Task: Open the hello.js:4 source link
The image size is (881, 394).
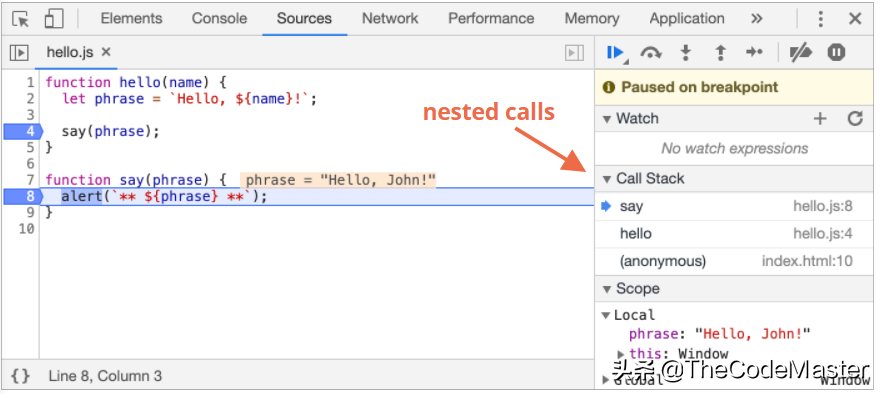Action: (823, 234)
